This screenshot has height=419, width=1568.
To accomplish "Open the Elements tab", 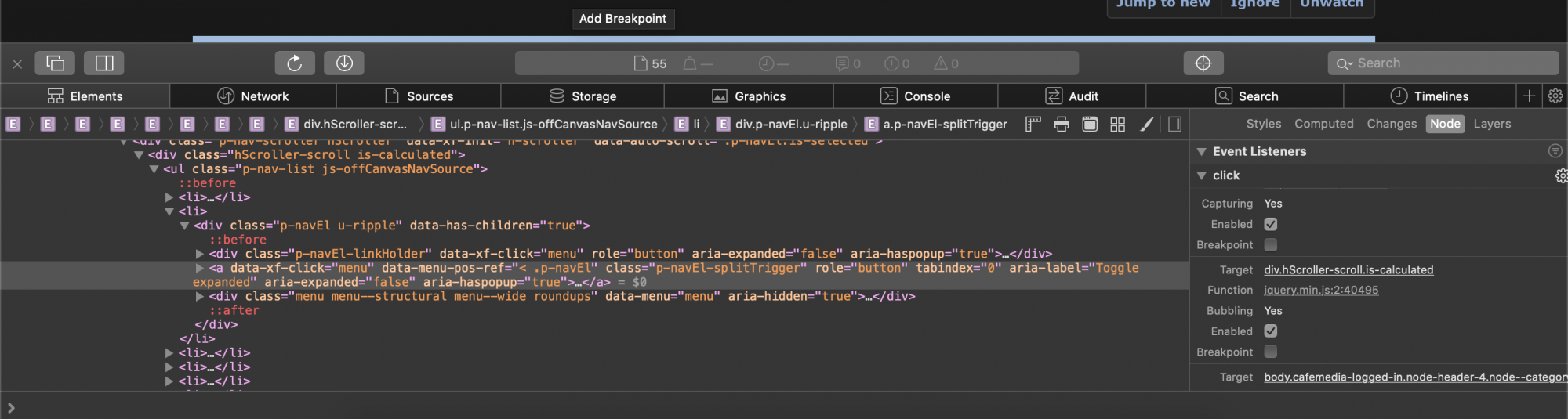I will click(x=85, y=96).
